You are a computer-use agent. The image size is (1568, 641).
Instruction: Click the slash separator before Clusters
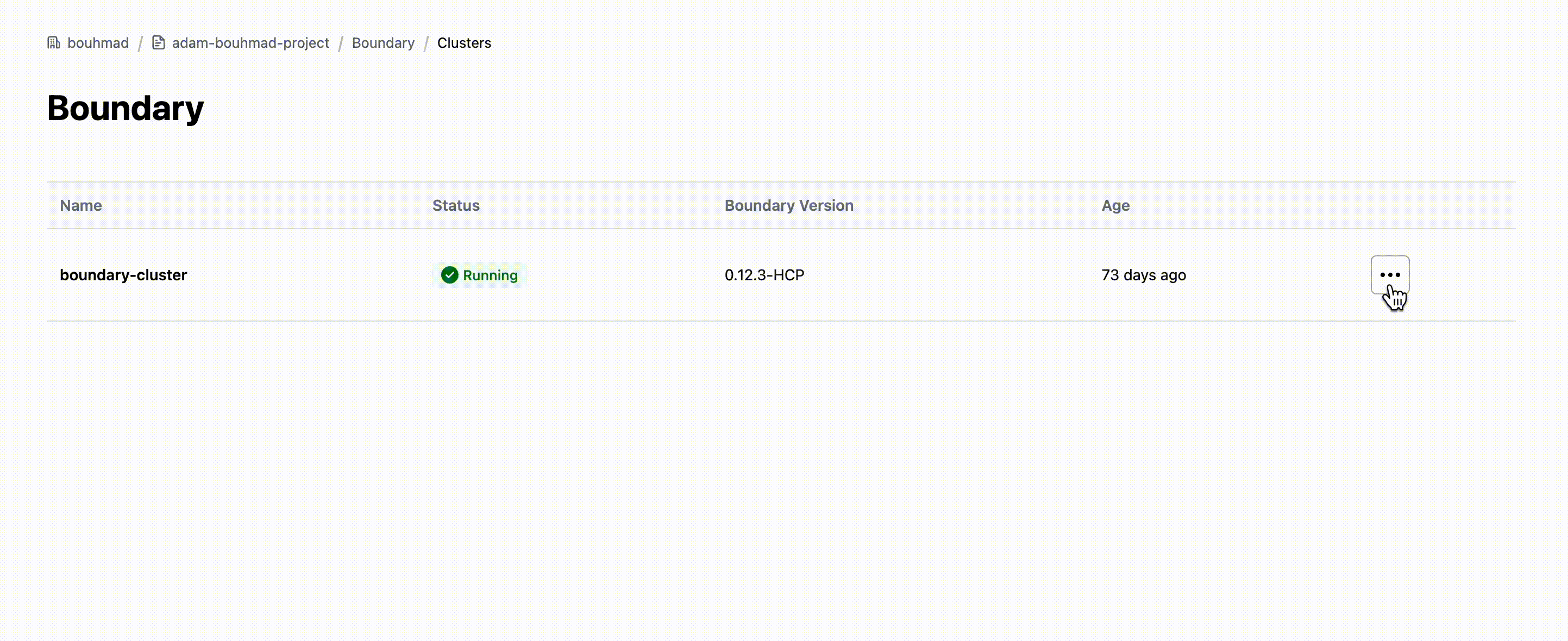[426, 43]
